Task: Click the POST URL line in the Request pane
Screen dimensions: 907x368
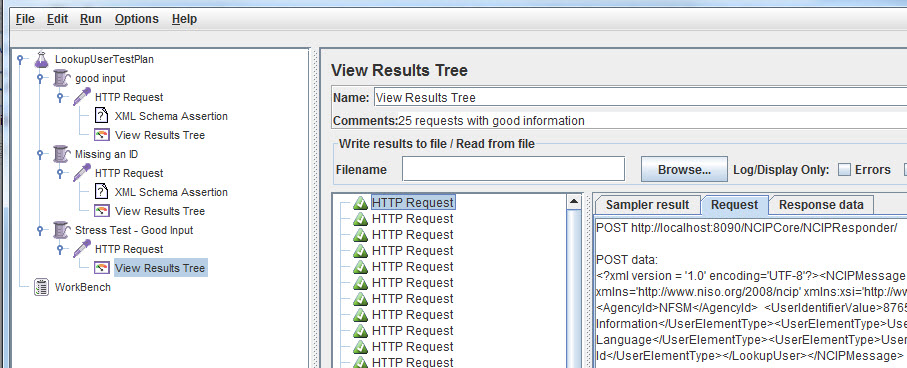Action: pyautogui.click(x=746, y=227)
